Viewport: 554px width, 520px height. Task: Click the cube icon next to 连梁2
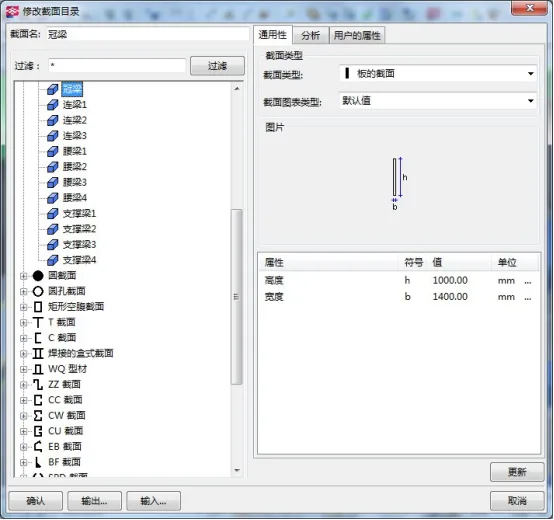coord(53,120)
